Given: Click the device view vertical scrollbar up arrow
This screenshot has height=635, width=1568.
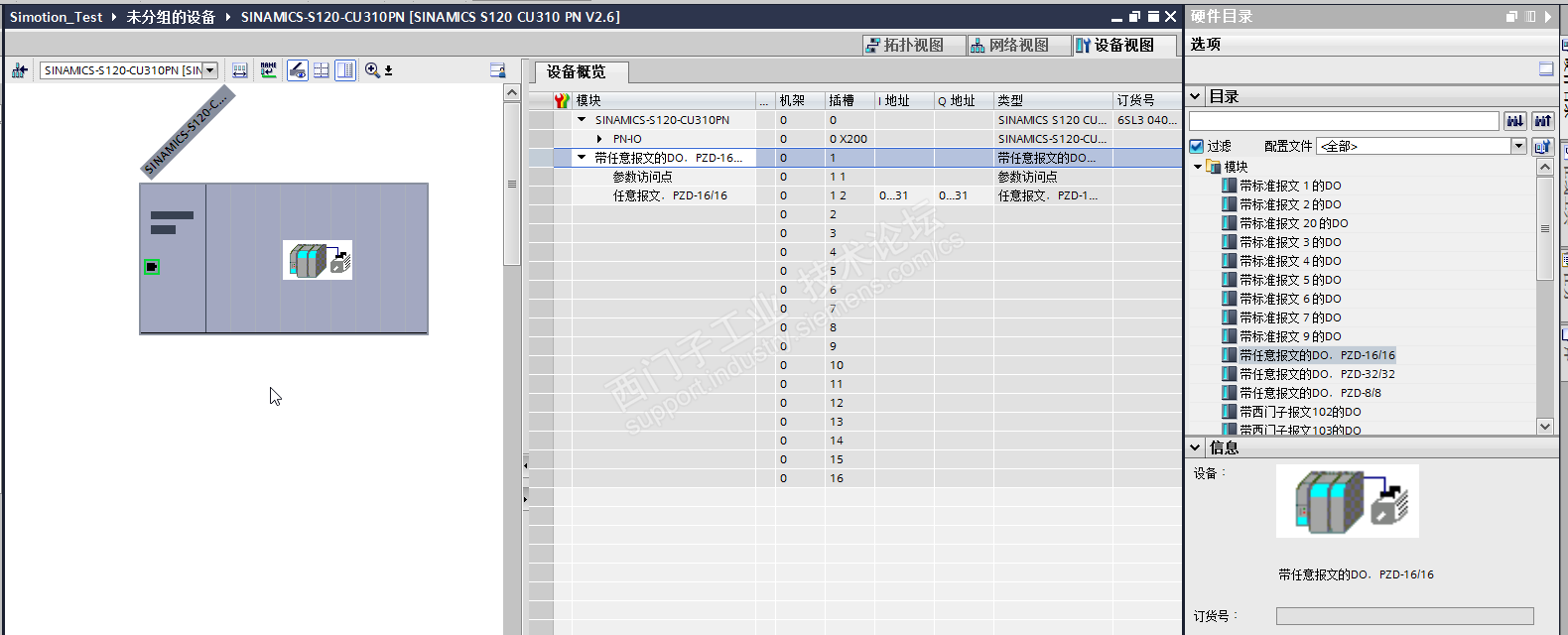Looking at the screenshot, I should [x=512, y=92].
